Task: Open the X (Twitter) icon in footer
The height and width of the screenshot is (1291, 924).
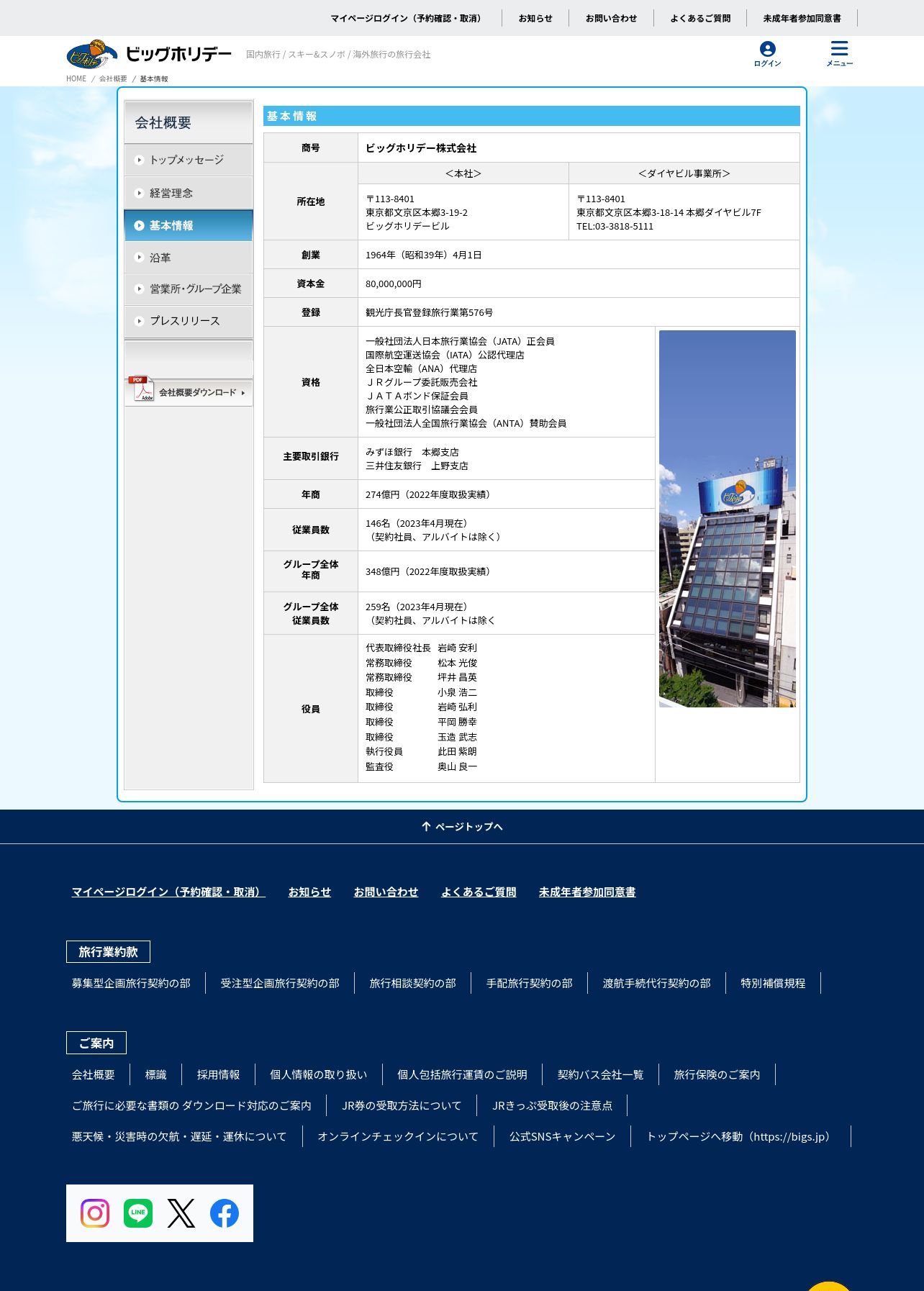Action: click(181, 1213)
